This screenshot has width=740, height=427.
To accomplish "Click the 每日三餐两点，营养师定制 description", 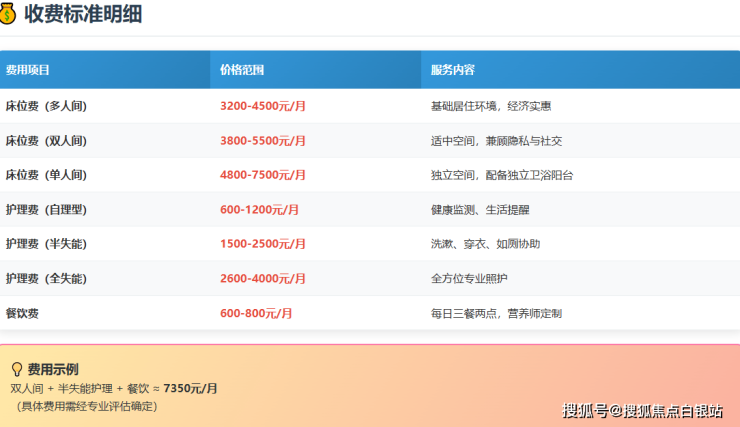I will (x=496, y=313).
